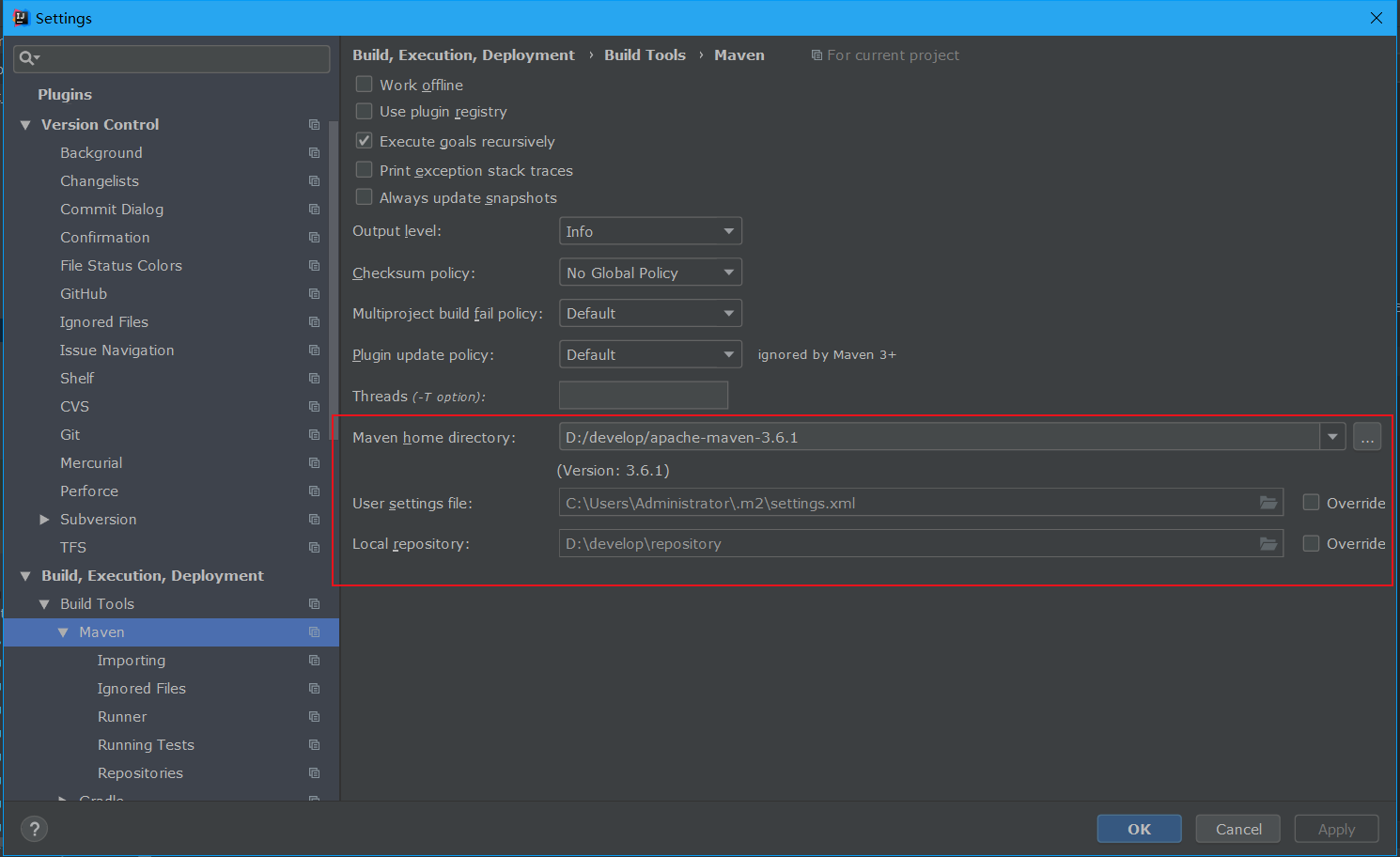Collapse the Build Tools node arrow

click(44, 604)
